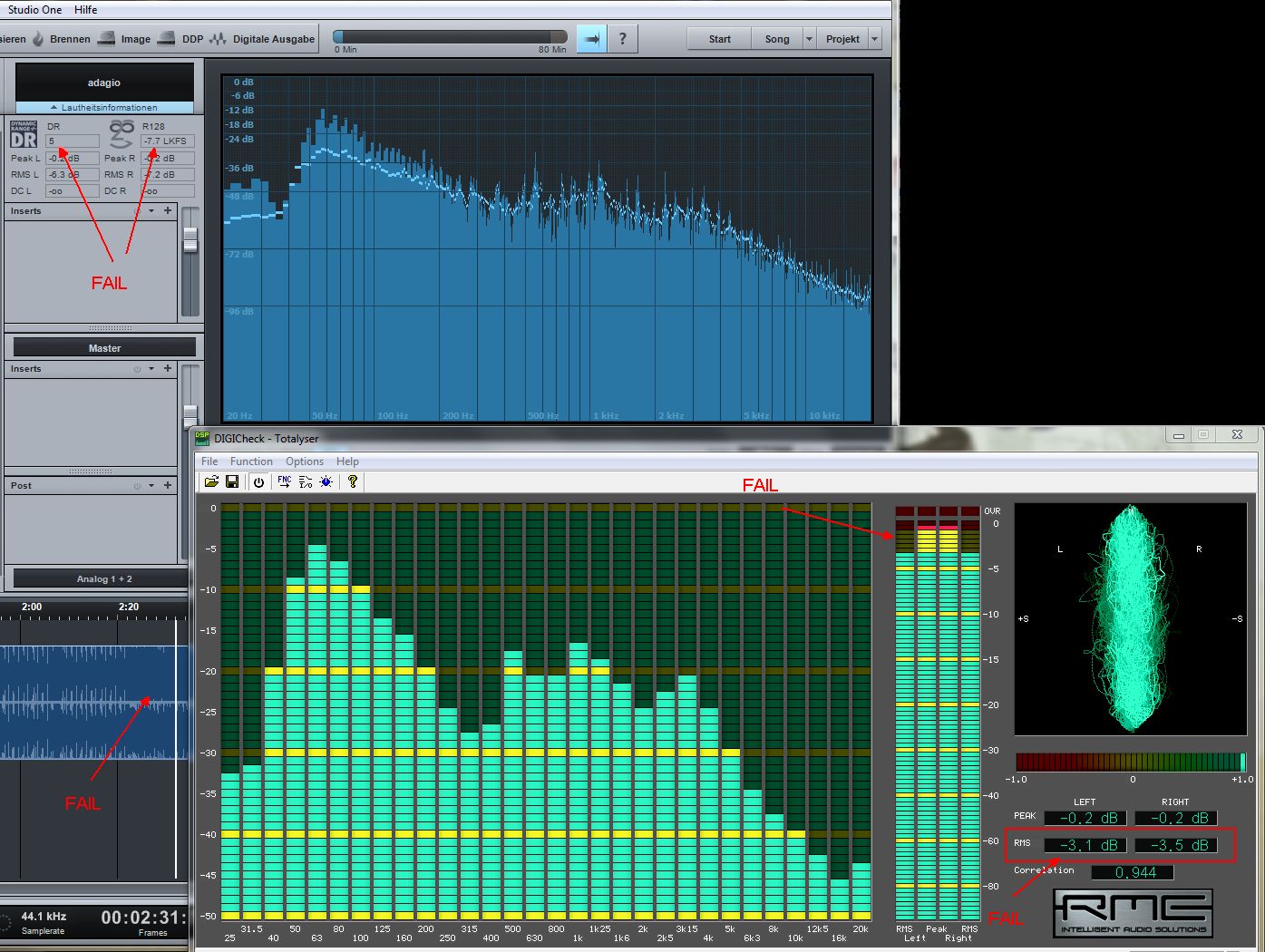The image size is (1265, 952).
Task: Click Digitale Ausgabe button
Action: tap(263, 39)
